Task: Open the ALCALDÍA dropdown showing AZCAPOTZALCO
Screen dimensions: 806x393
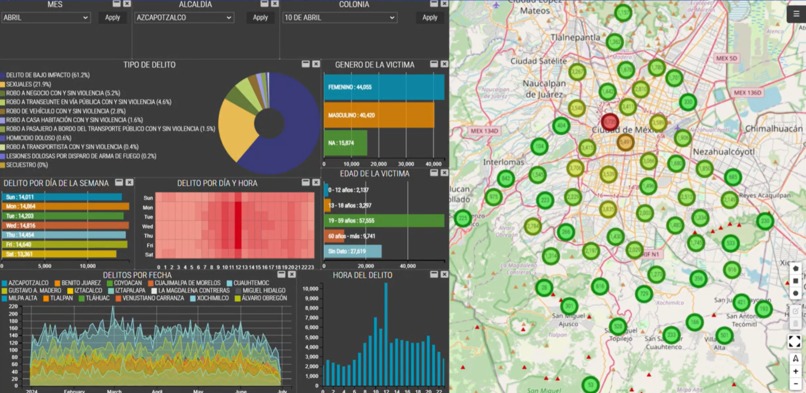Action: 185,17
